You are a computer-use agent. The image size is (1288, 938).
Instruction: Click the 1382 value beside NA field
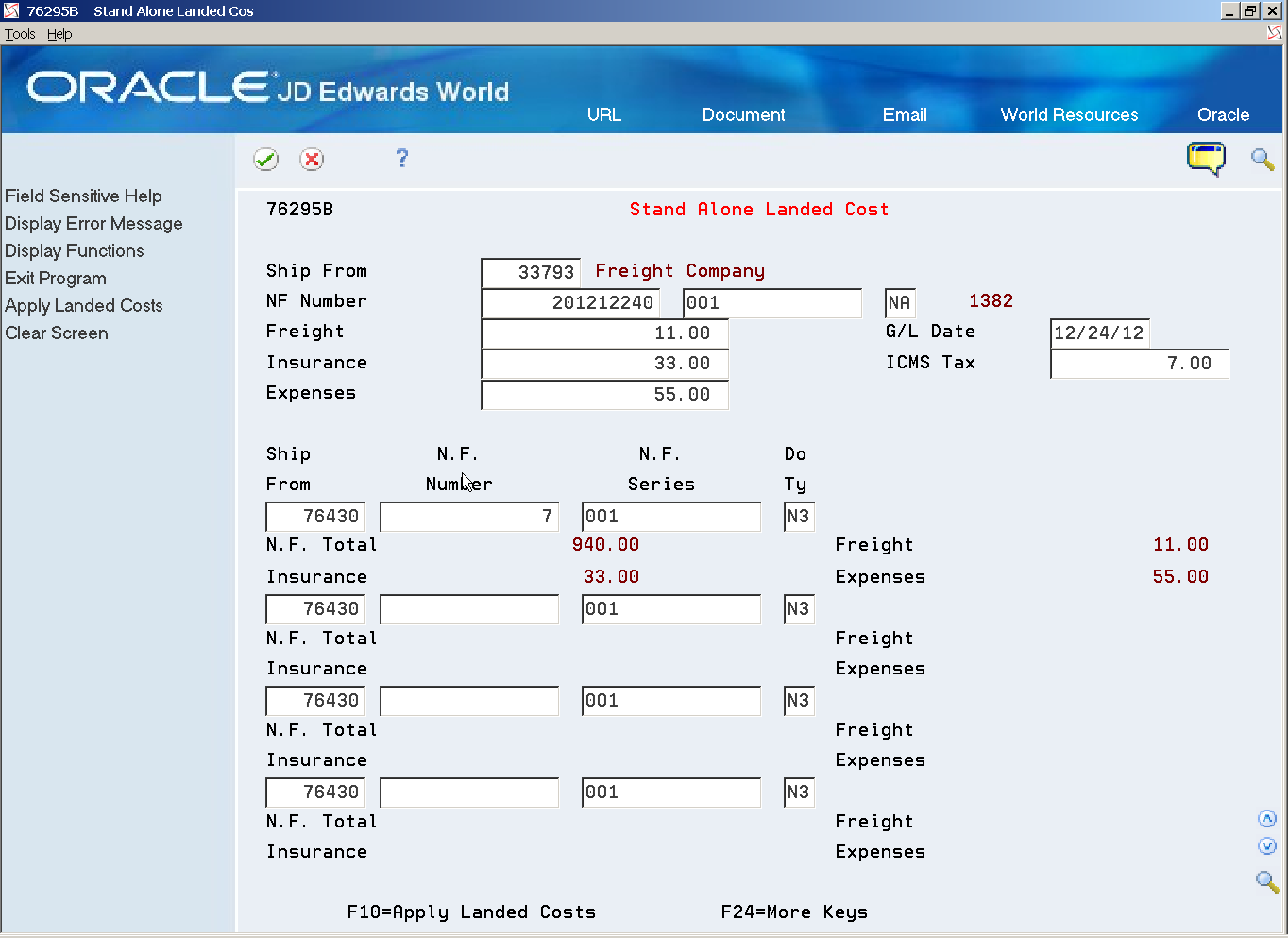pos(991,301)
